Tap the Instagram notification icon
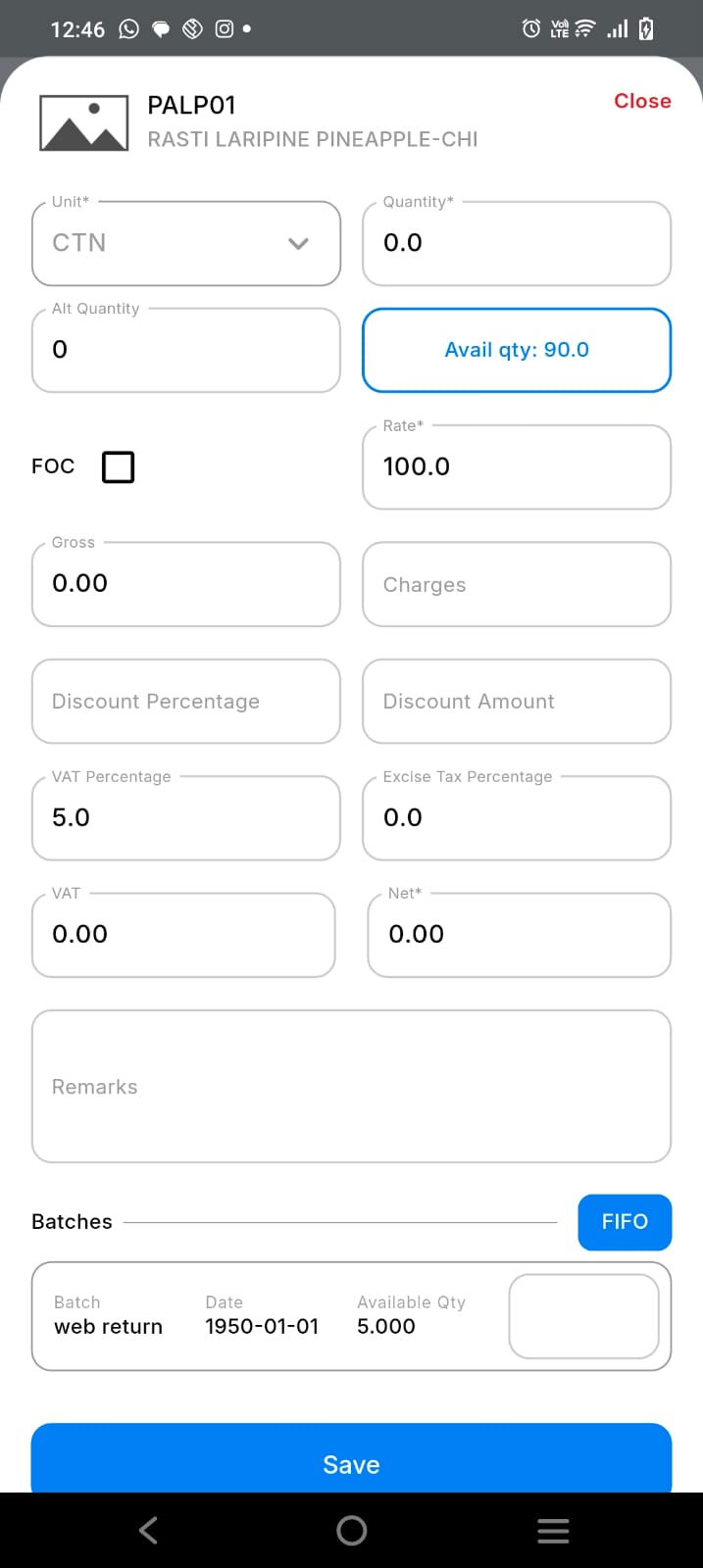 coord(225,29)
